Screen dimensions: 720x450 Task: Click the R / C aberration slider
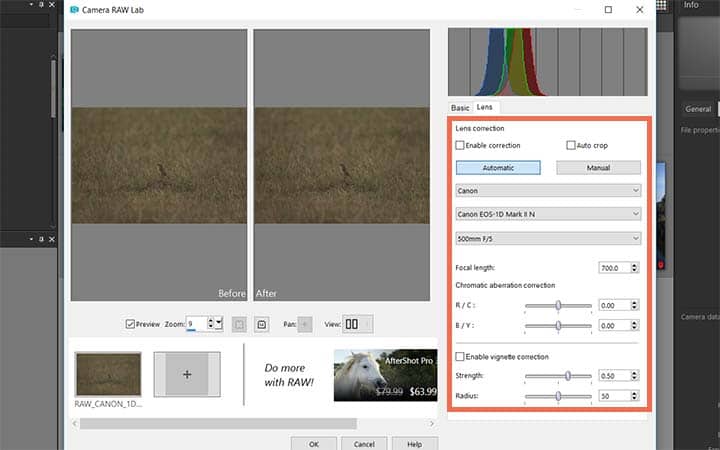coord(558,305)
